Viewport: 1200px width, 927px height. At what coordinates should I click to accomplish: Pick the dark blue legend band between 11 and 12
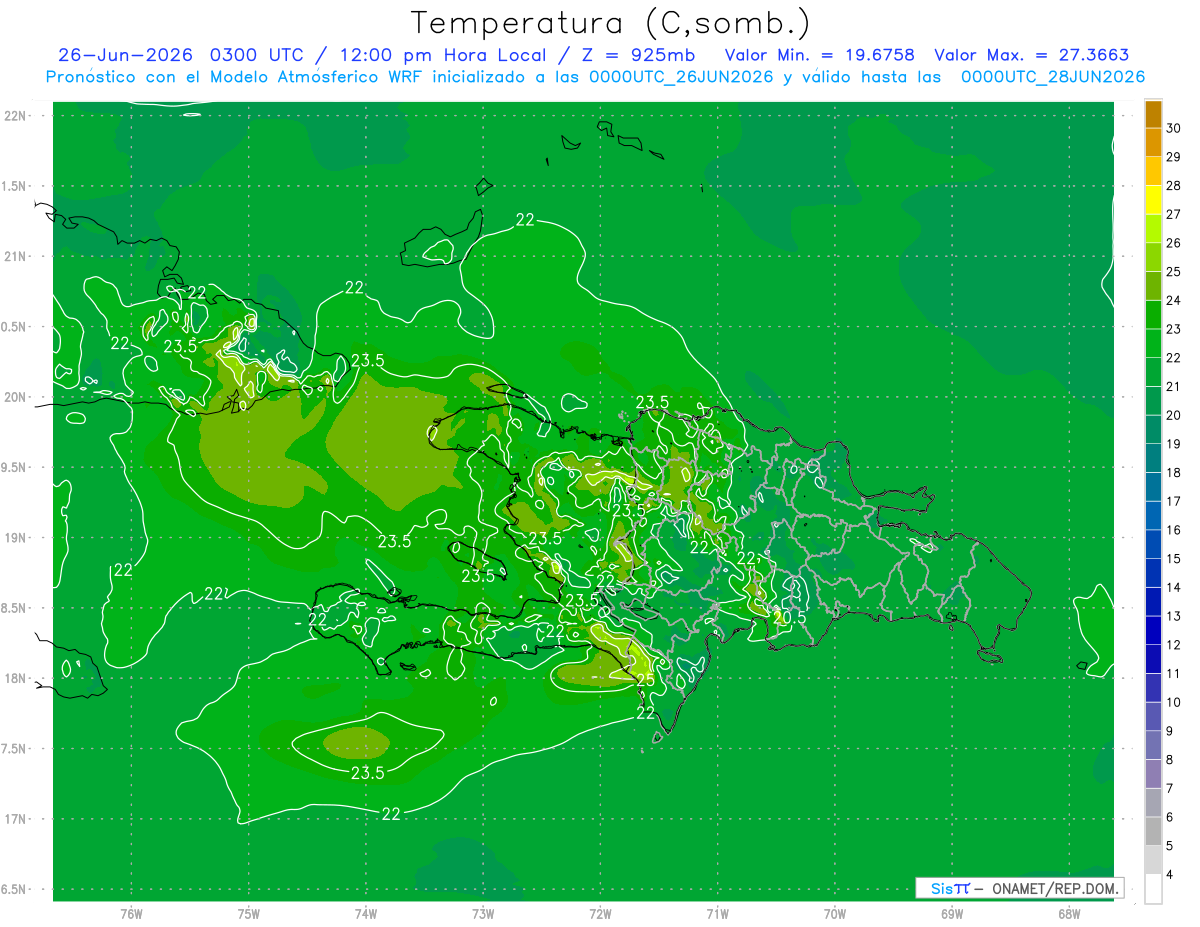1154,659
